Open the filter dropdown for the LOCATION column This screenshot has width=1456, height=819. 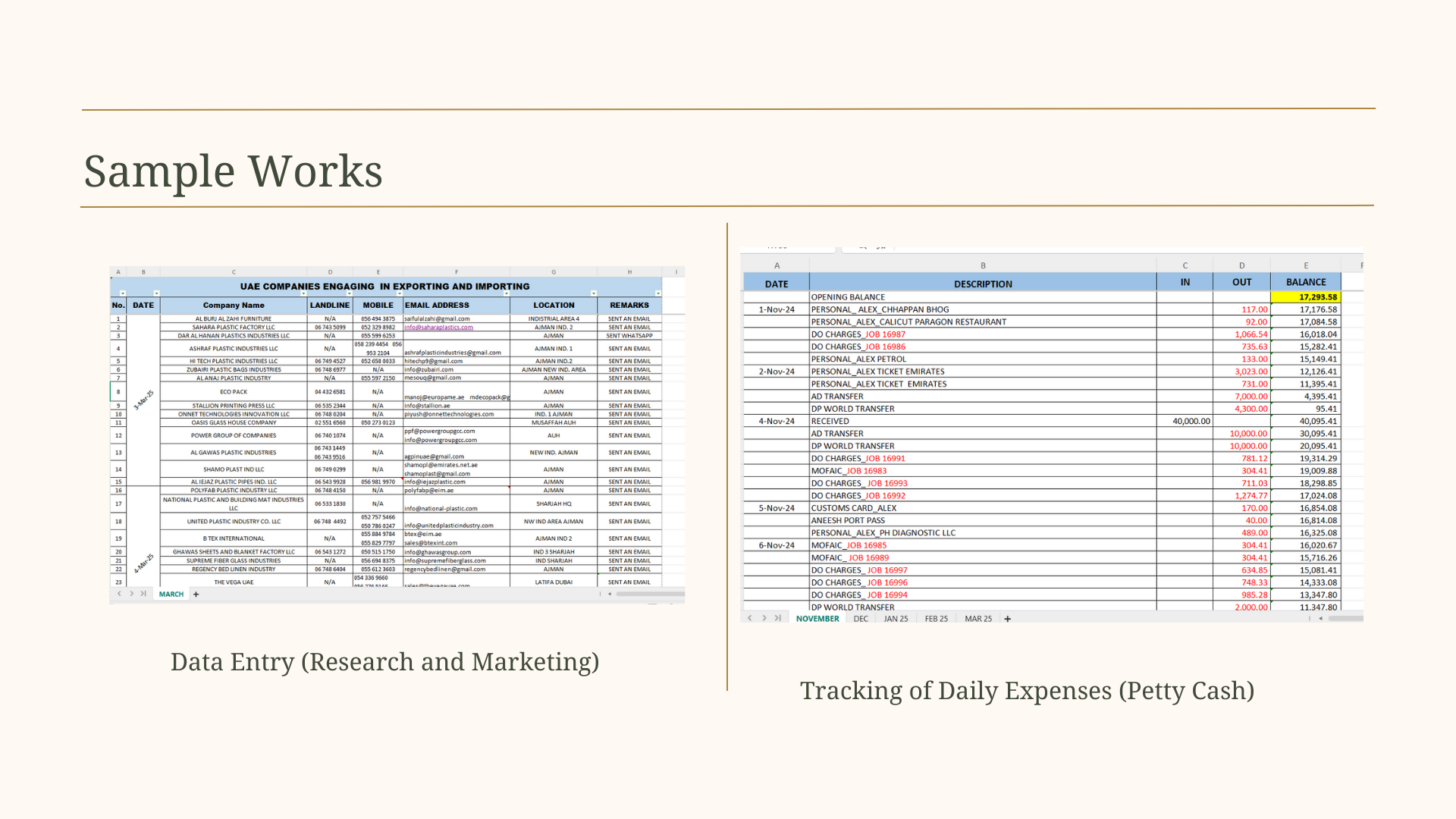[594, 293]
